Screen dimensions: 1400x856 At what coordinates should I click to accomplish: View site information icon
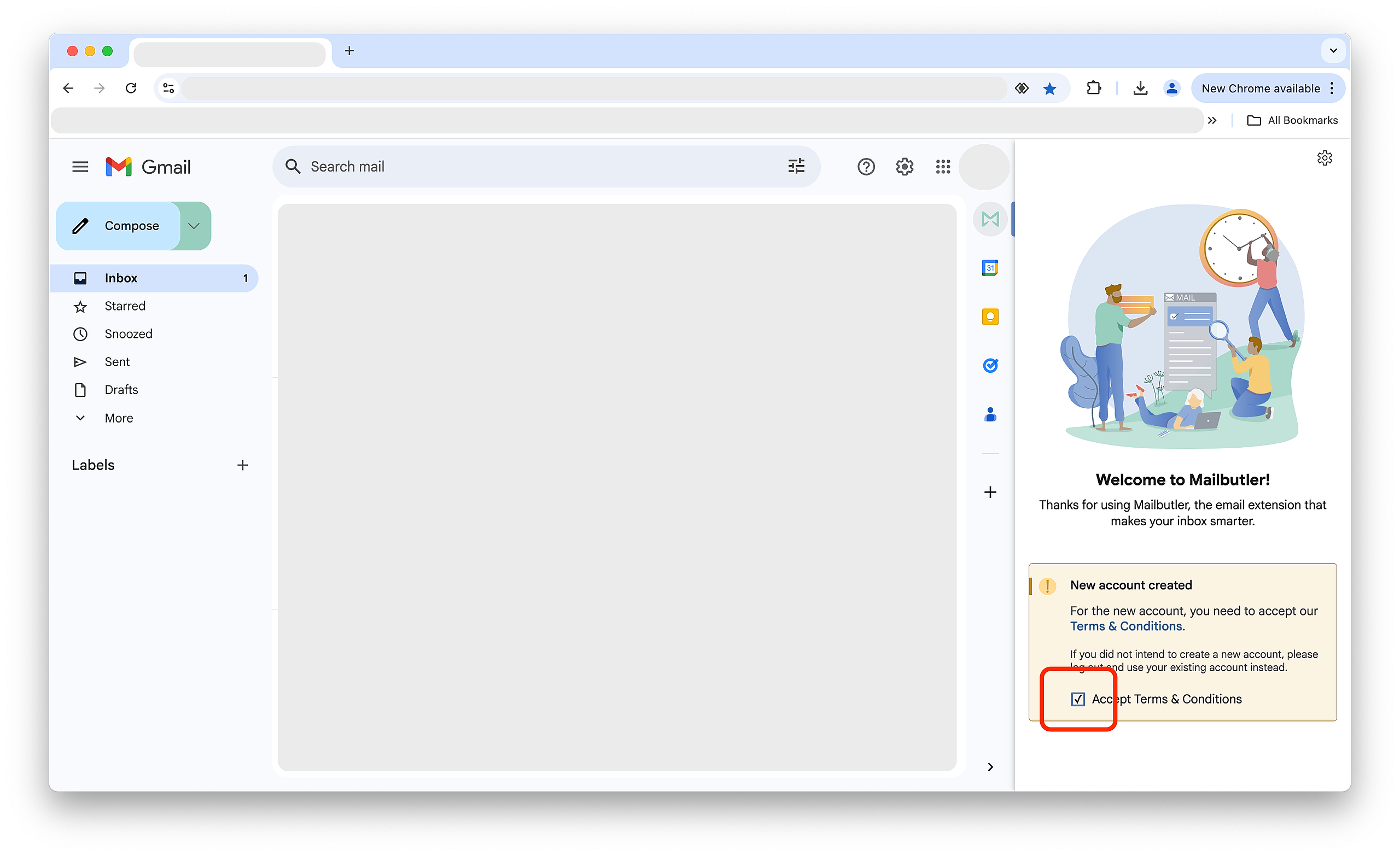pyautogui.click(x=169, y=88)
